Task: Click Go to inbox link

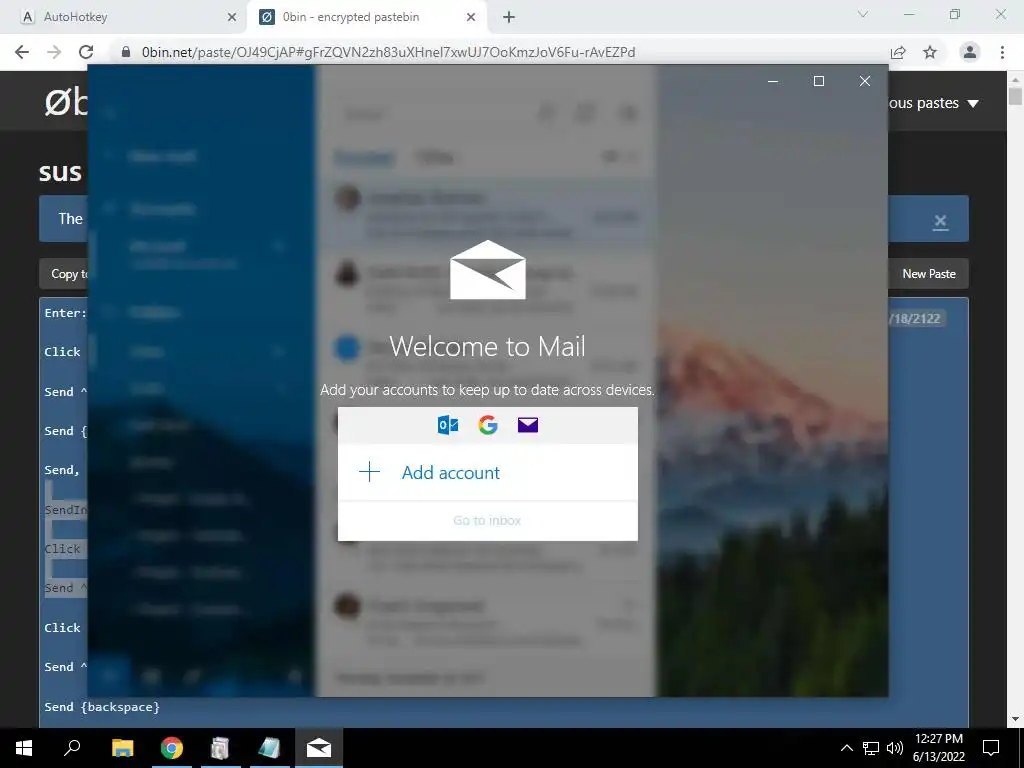Action: [x=487, y=520]
